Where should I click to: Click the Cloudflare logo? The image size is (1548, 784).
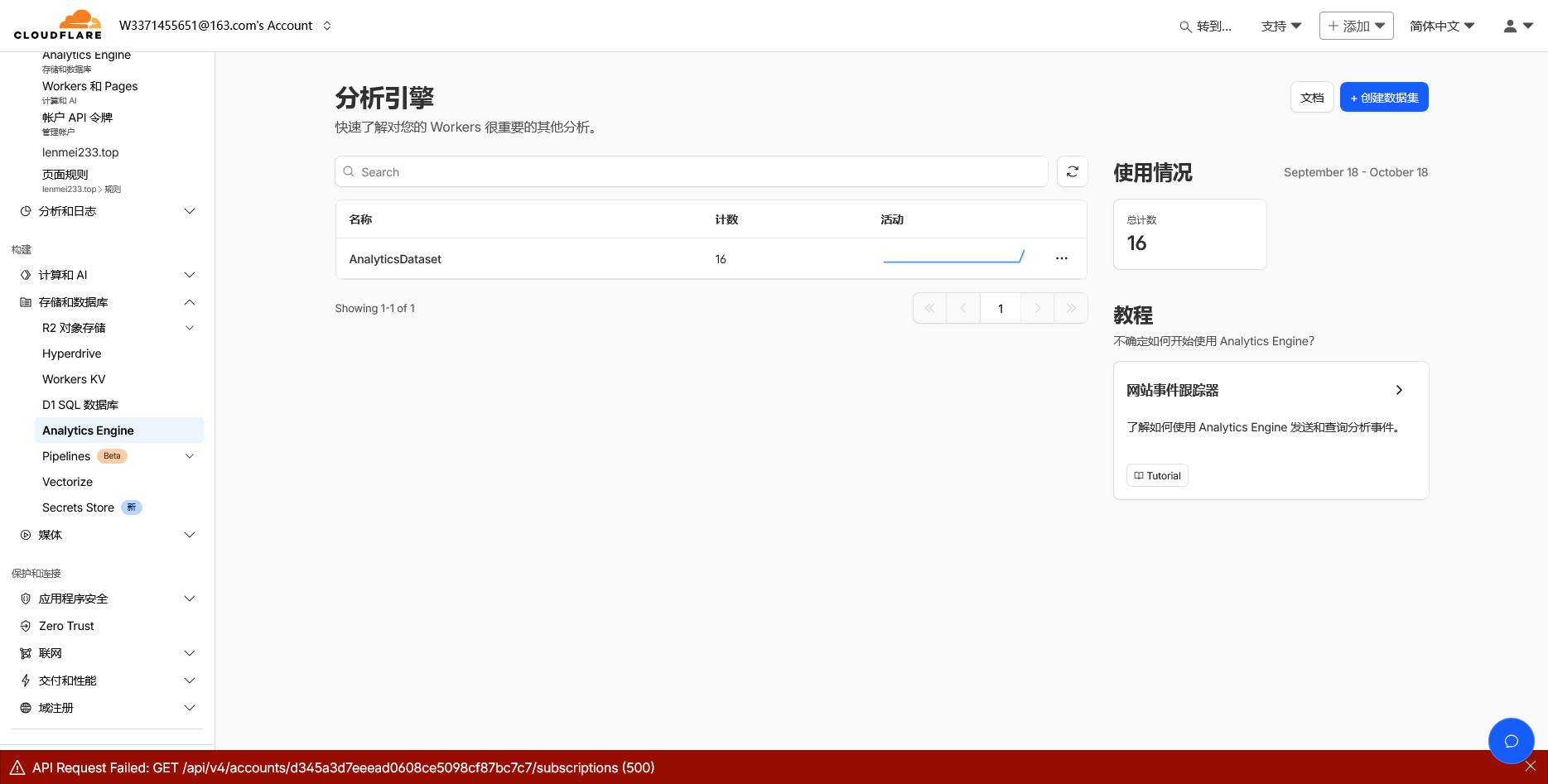click(58, 25)
